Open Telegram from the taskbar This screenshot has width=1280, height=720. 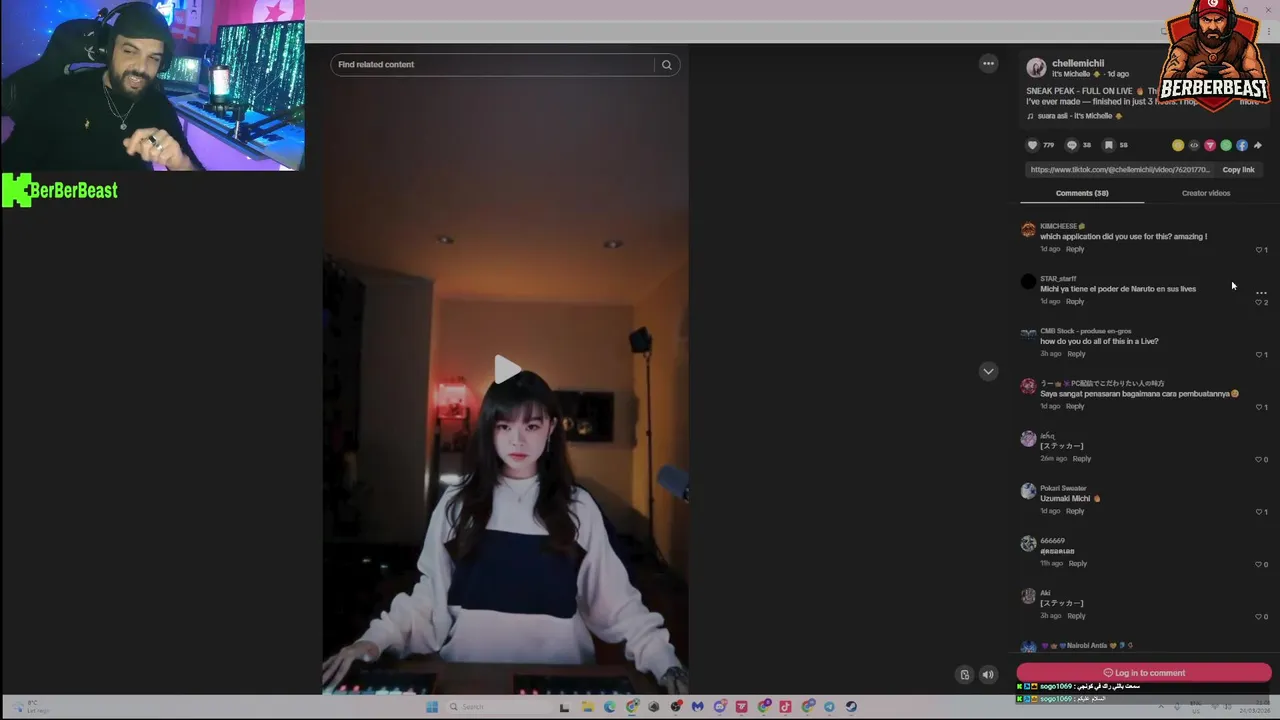829,707
